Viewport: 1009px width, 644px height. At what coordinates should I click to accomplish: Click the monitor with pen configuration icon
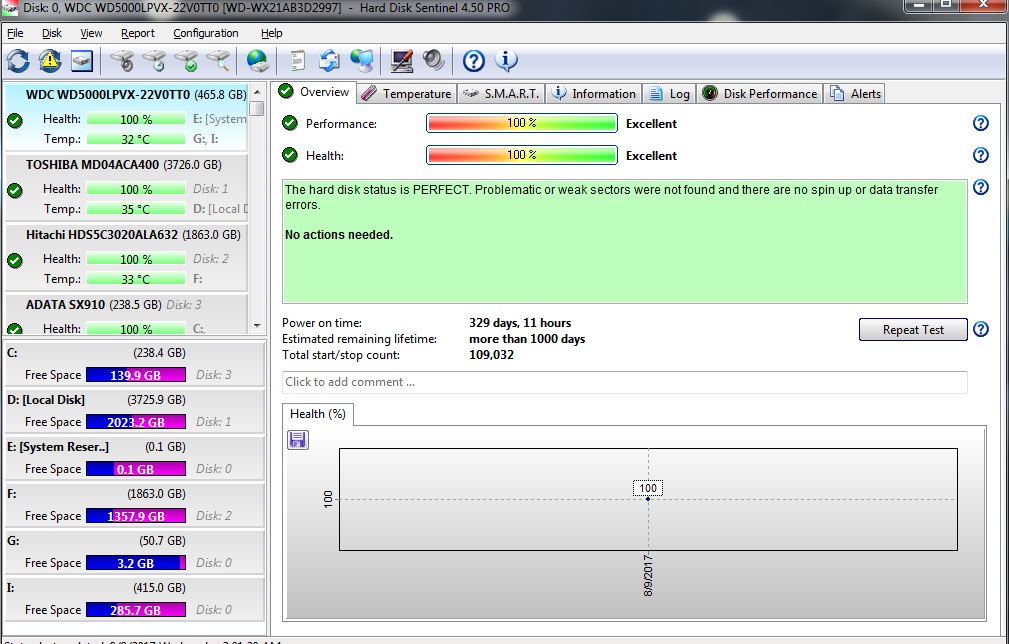tap(401, 61)
